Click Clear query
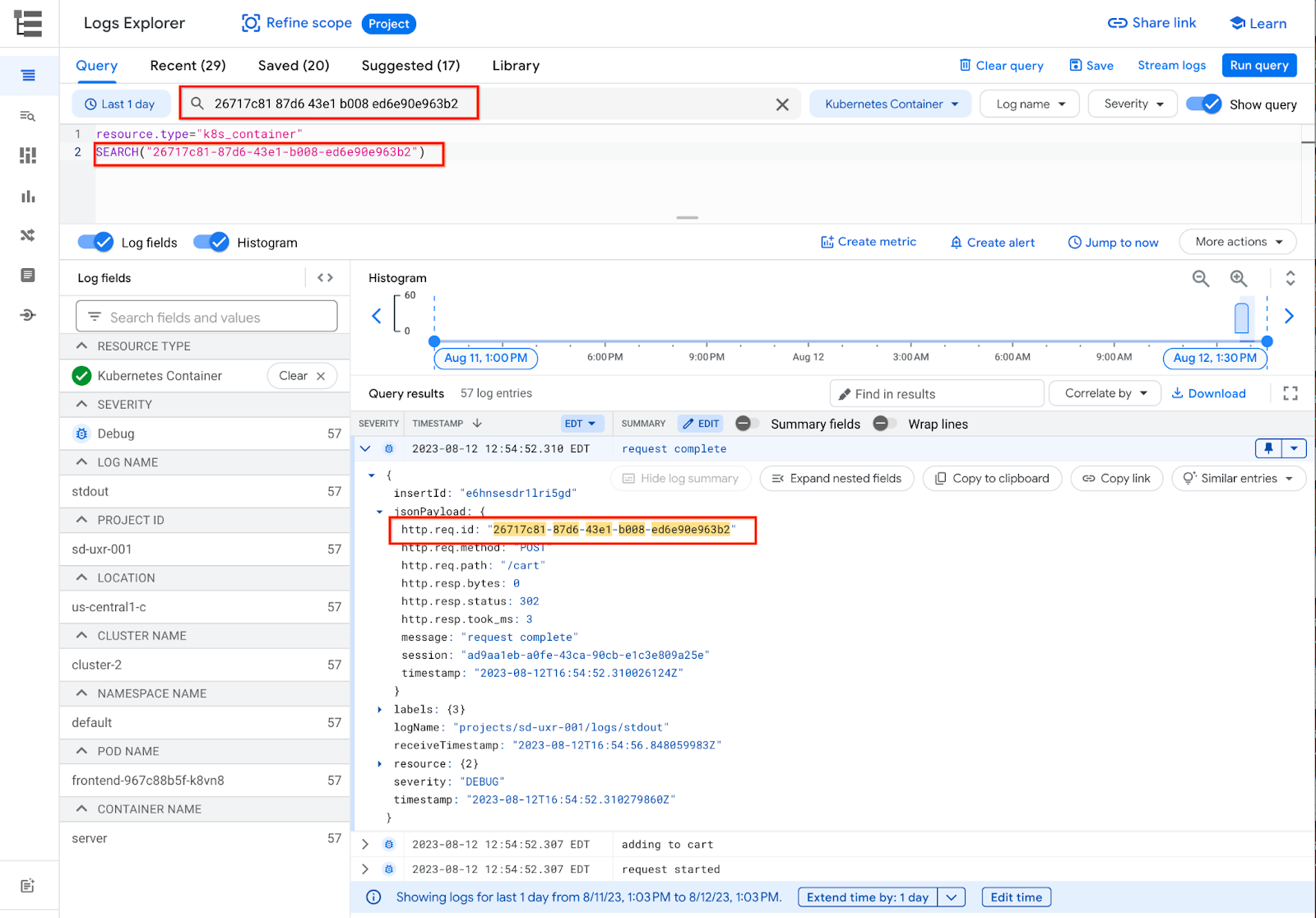Image resolution: width=1316 pixels, height=918 pixels. pos(1001,66)
